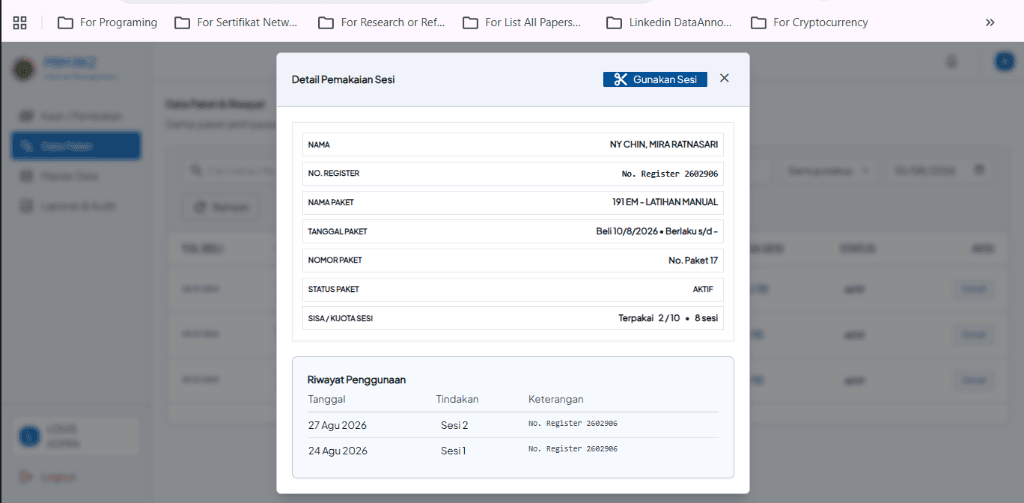Screen dimensions: 1024x503
Task: Open the For Programing bookmark folder
Action: (x=108, y=23)
